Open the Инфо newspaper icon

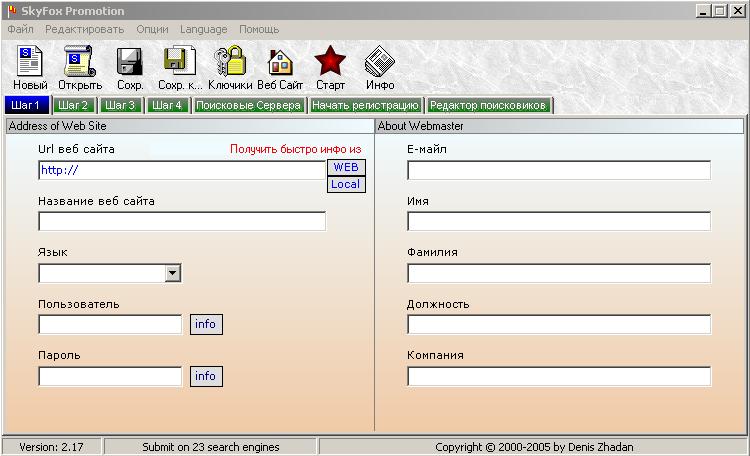tap(380, 61)
